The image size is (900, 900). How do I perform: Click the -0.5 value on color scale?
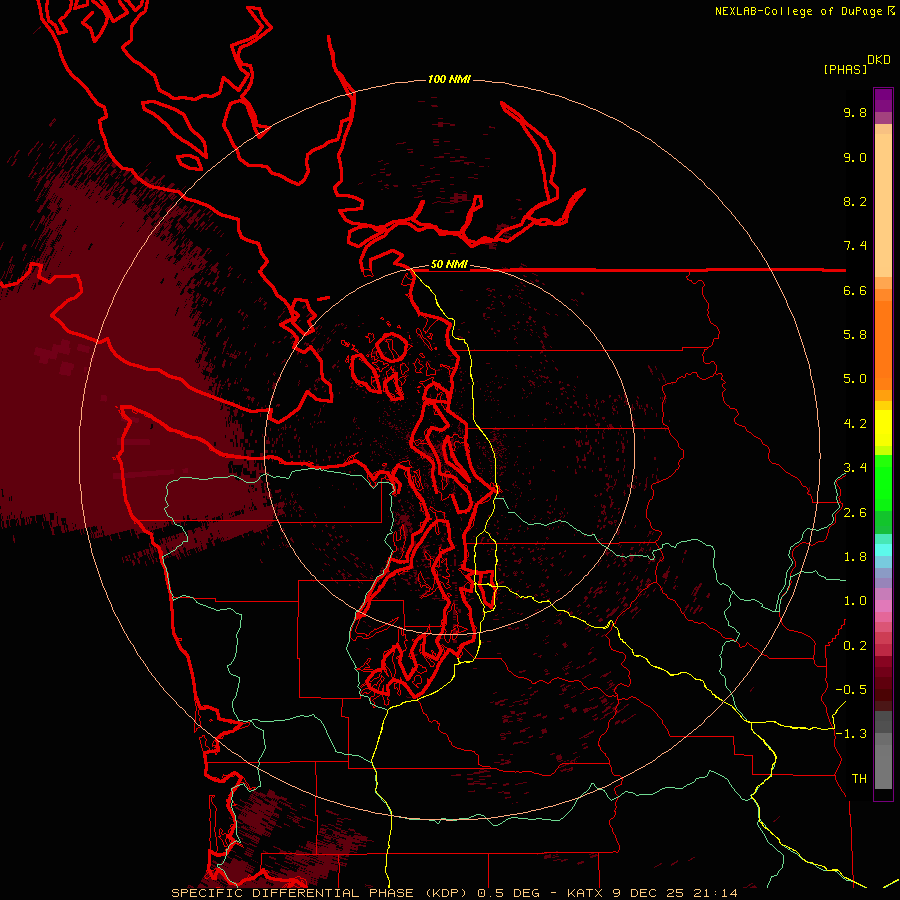pos(851,690)
